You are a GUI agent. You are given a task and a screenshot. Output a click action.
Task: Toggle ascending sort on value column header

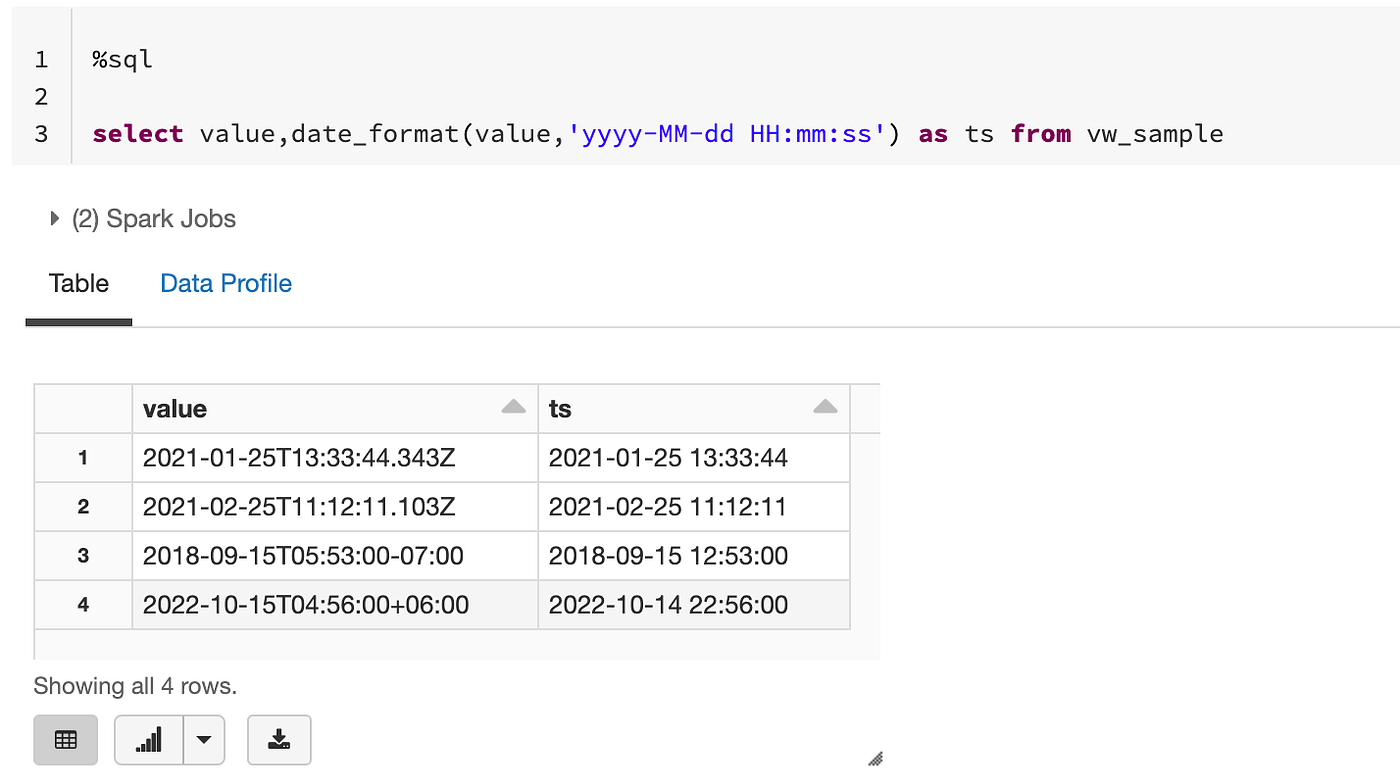tap(513, 406)
